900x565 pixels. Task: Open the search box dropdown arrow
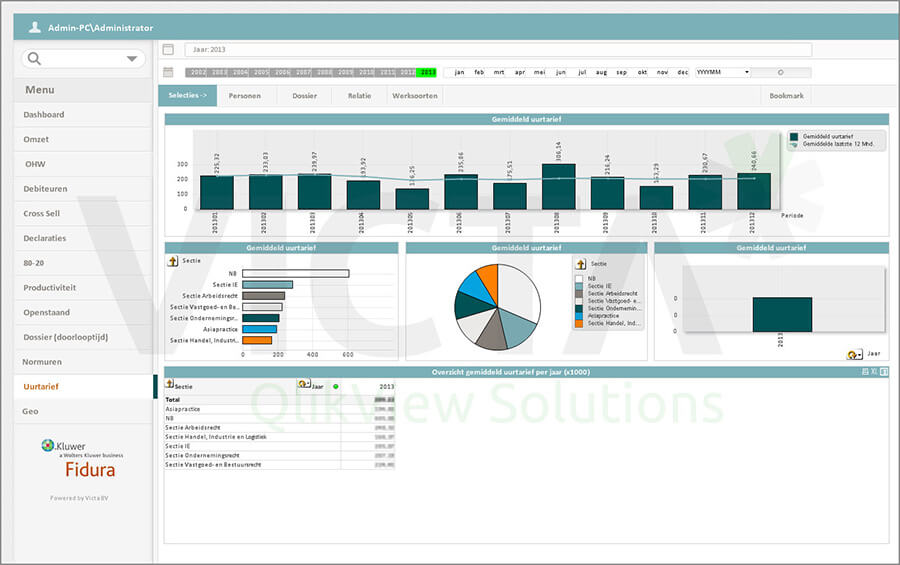(x=131, y=59)
